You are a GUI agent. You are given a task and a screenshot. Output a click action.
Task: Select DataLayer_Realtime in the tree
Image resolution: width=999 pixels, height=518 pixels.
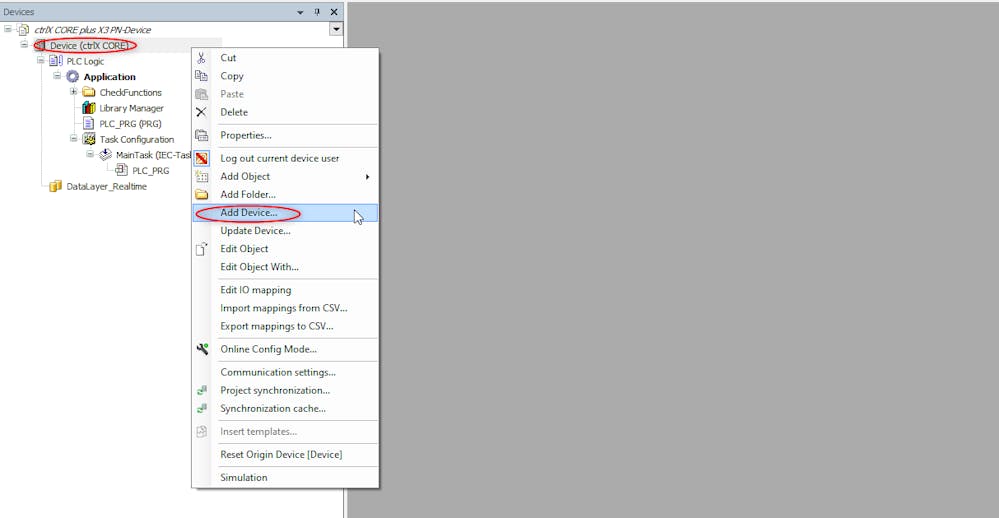point(106,186)
